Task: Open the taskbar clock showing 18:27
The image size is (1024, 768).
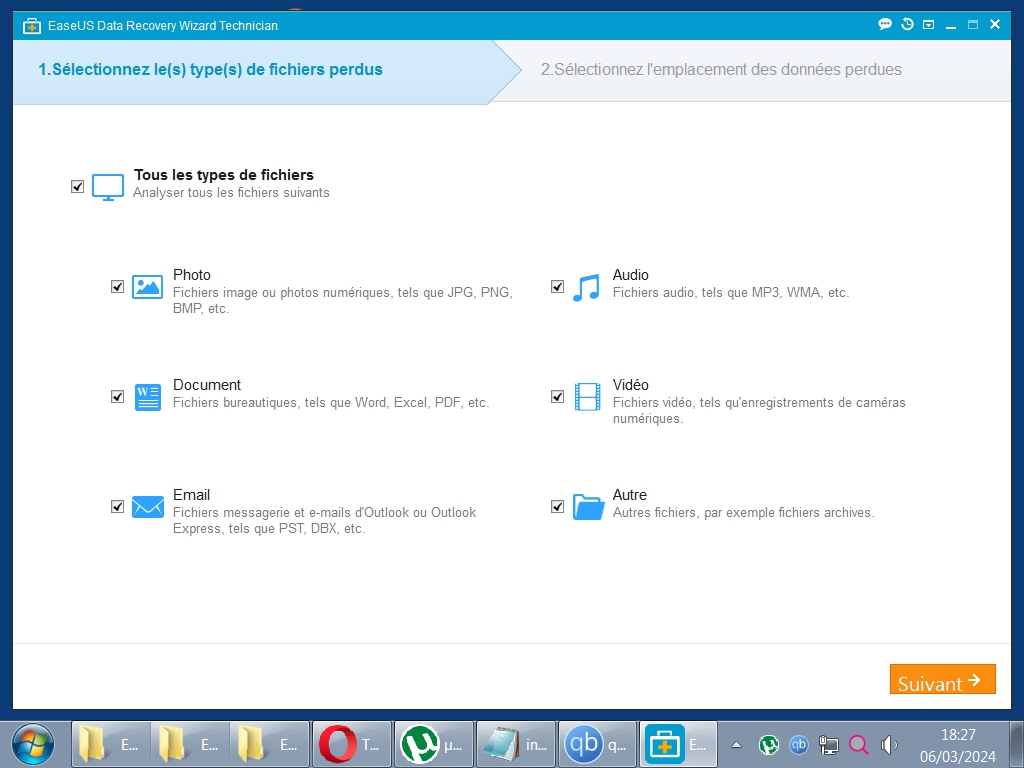Action: coord(957,745)
